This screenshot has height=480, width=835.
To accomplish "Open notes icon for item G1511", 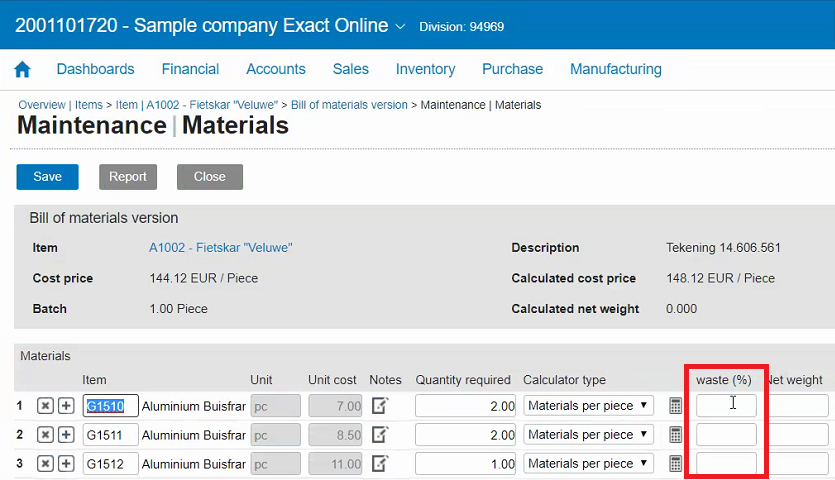I will coord(380,434).
